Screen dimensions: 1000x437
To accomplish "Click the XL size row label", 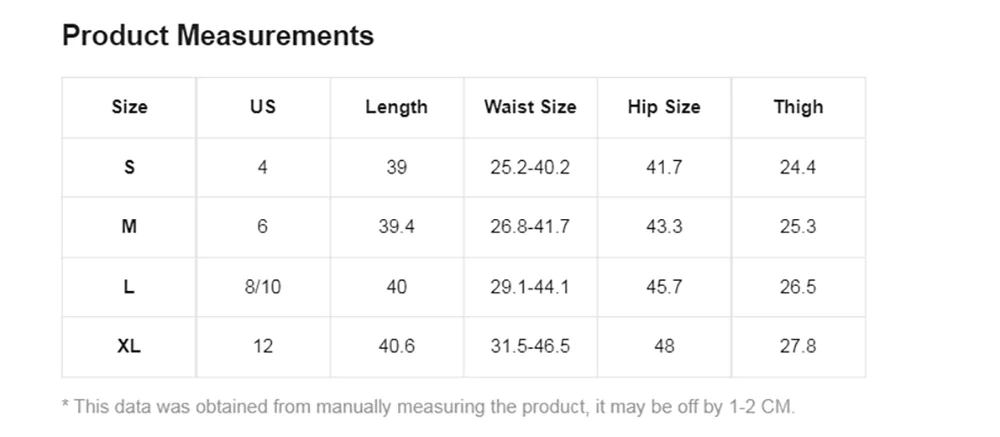I will (x=129, y=346).
